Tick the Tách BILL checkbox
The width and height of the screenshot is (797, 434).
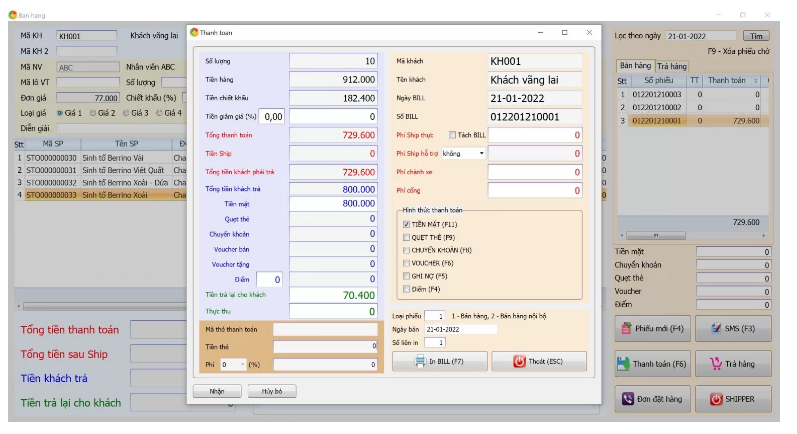[452, 135]
